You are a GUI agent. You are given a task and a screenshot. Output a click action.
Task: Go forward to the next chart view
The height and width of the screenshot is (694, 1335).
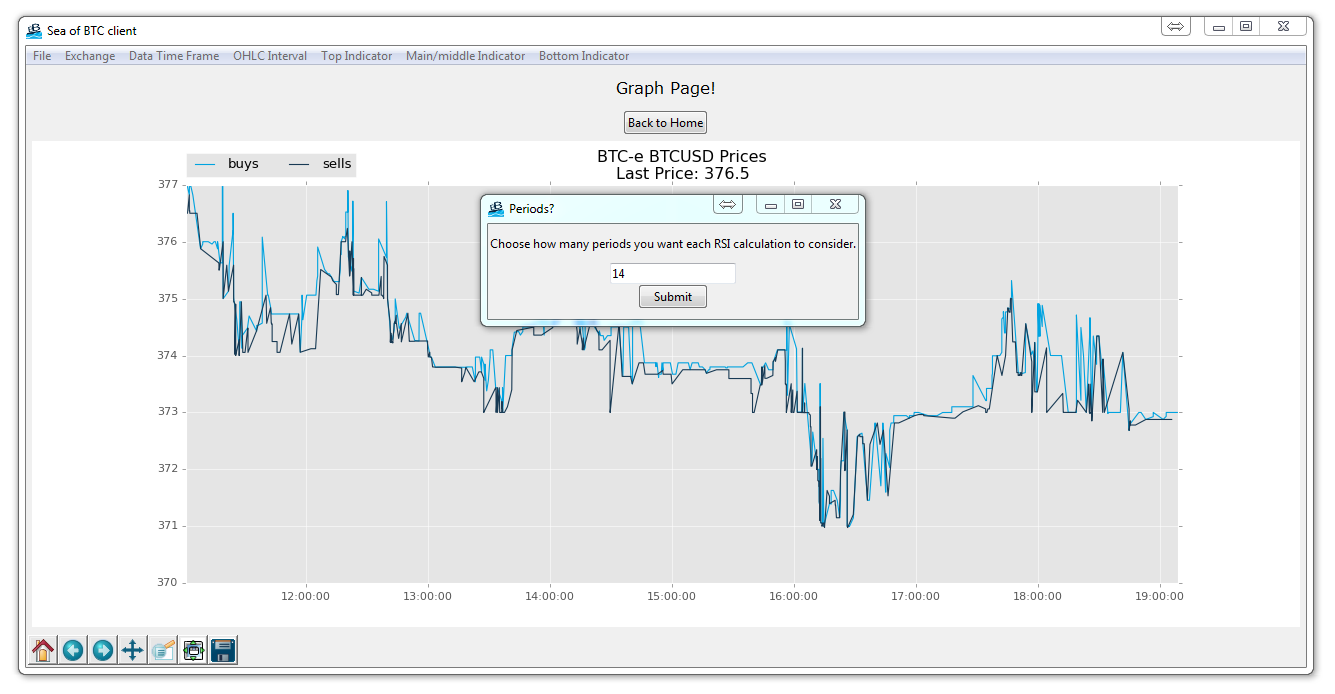[x=102, y=650]
